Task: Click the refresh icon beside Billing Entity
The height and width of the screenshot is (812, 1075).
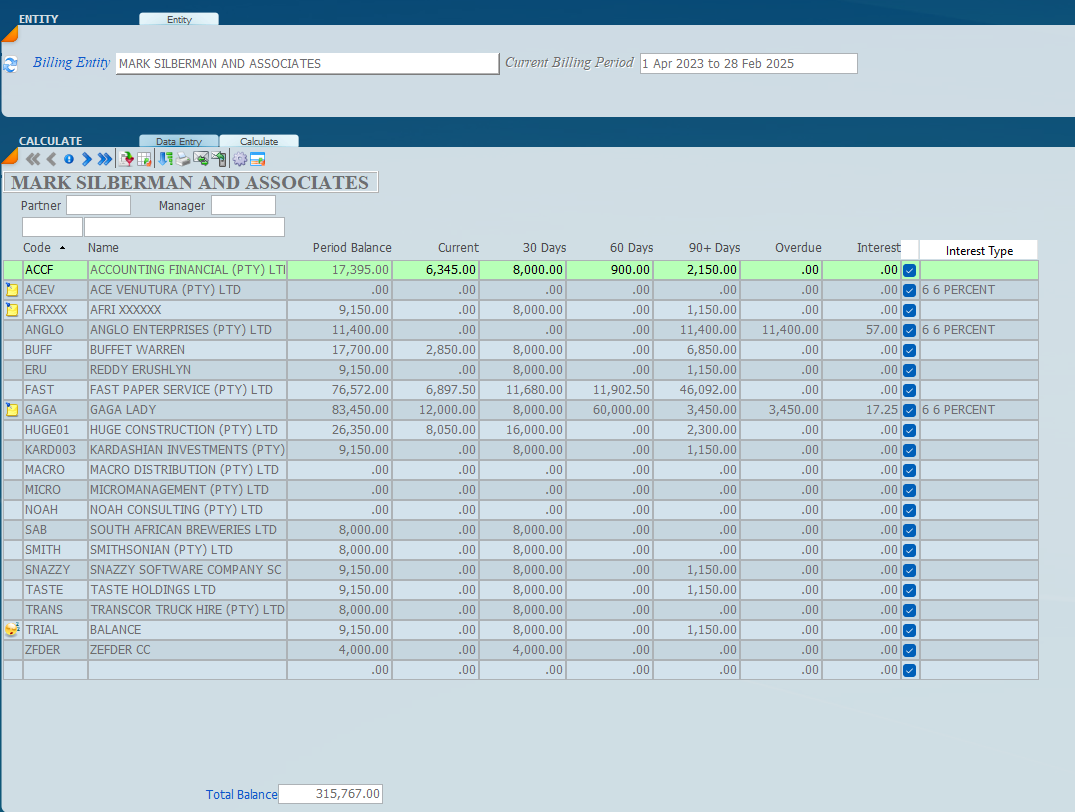Action: coord(11,64)
